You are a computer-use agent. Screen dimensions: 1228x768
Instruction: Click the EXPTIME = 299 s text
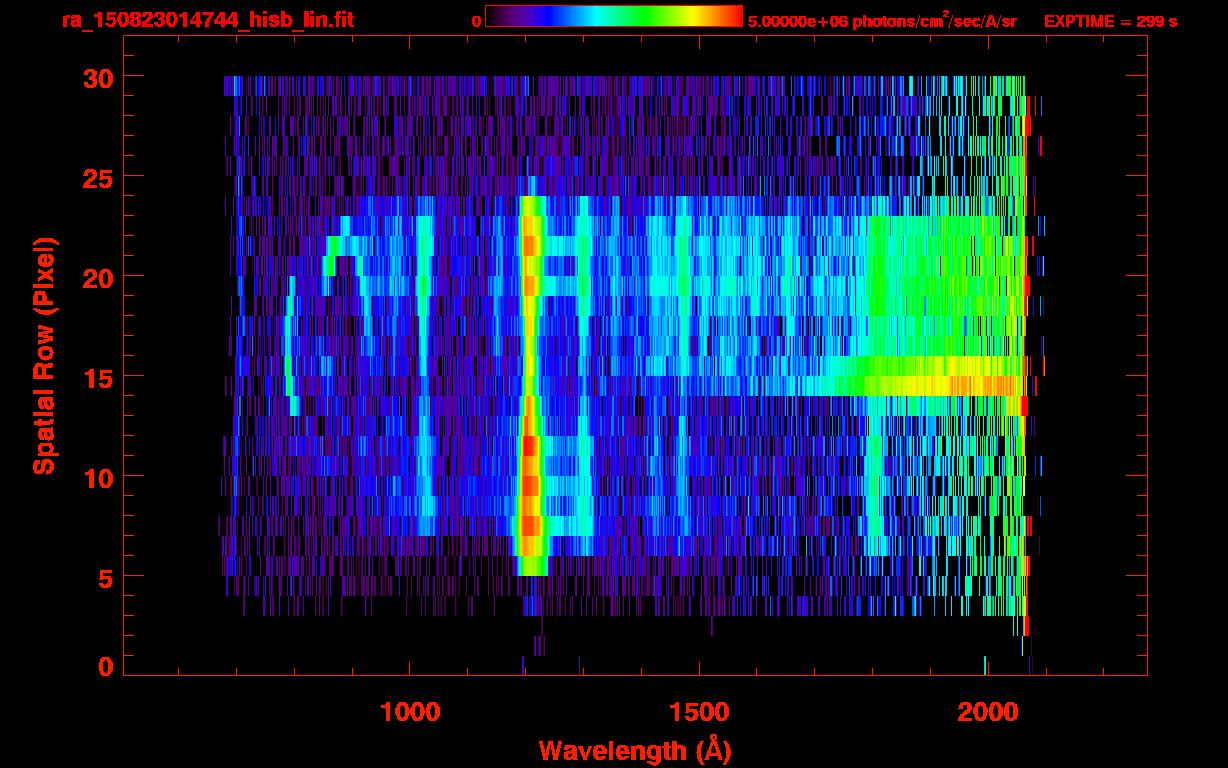tap(1110, 21)
